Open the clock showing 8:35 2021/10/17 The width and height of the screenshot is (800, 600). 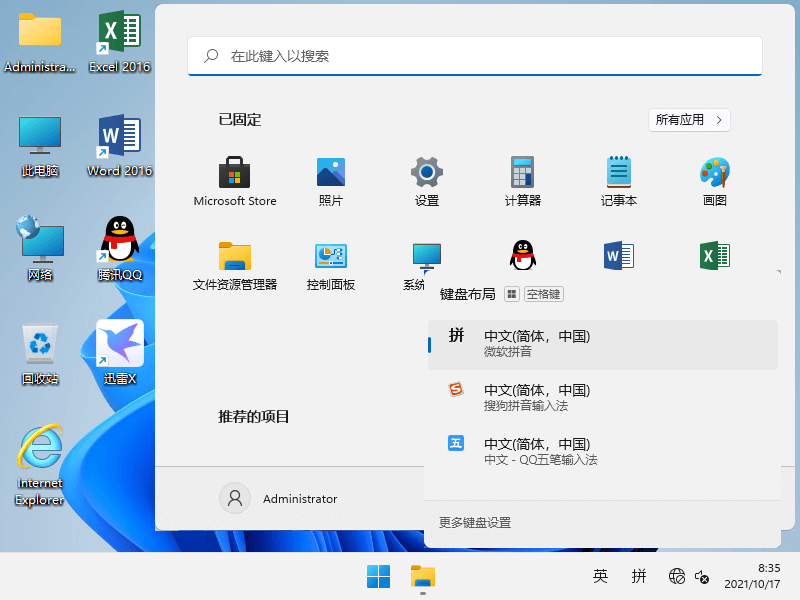tap(753, 576)
